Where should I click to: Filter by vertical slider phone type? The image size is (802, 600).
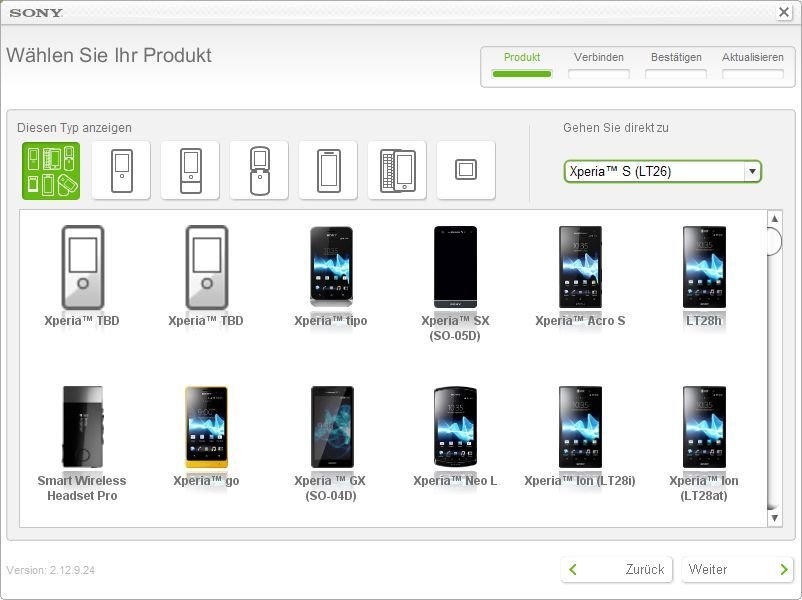click(190, 171)
